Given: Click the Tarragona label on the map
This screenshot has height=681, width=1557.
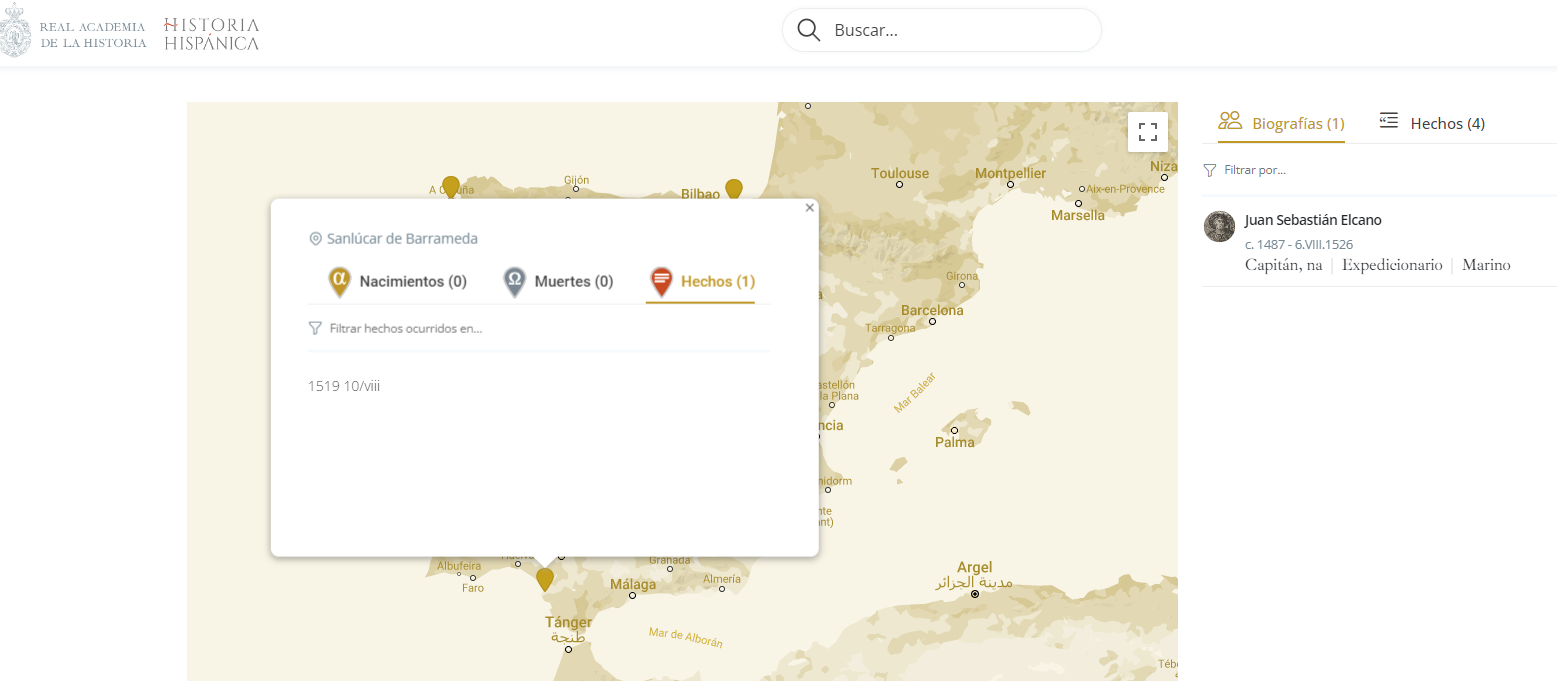Looking at the screenshot, I should (890, 328).
